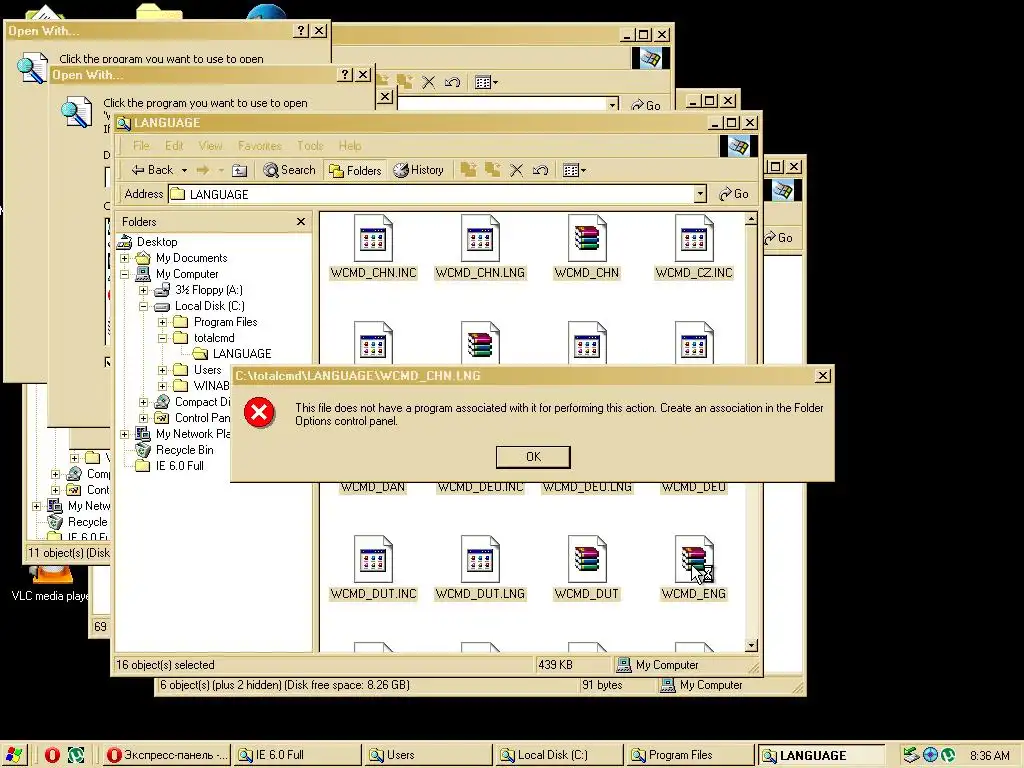Switch to Users taskbar window
Viewport: 1024px width, 768px height.
click(x=428, y=755)
